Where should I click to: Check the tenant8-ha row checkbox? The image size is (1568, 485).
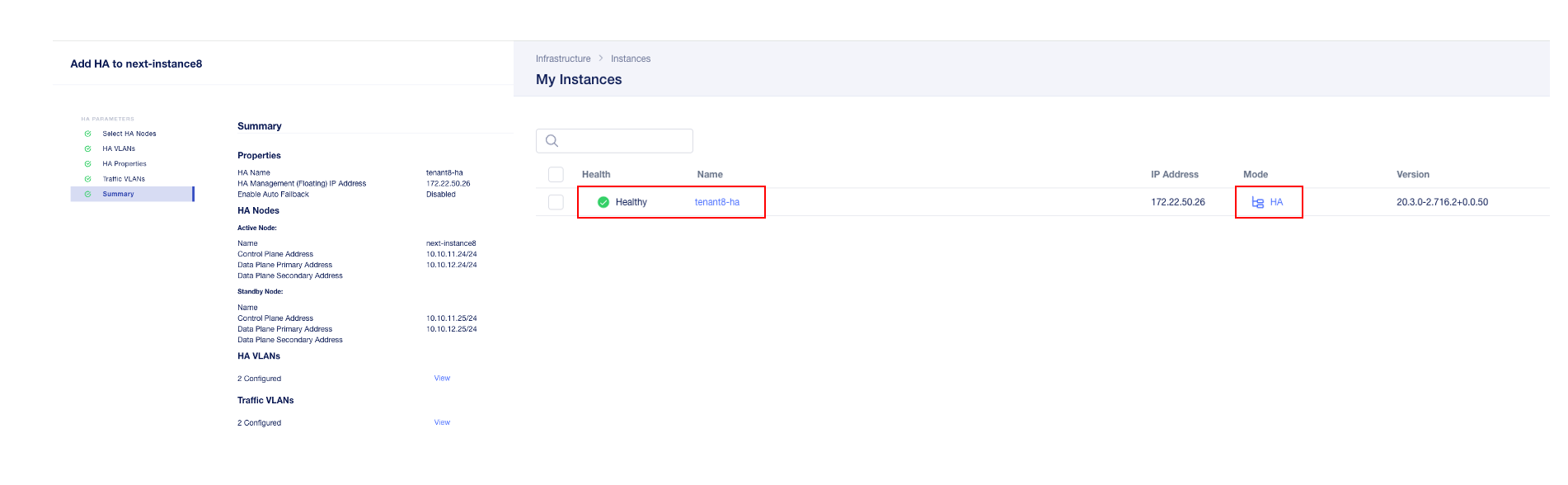pos(556,202)
